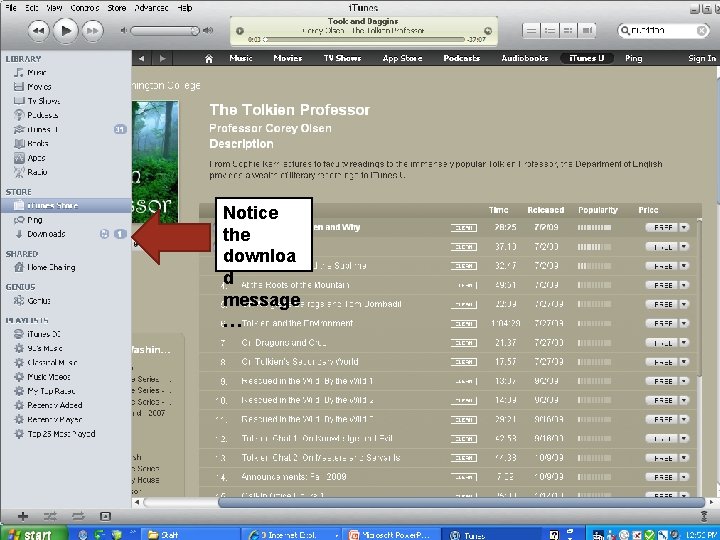Select iTunes Store in the sidebar
720x540 pixels.
65,206
